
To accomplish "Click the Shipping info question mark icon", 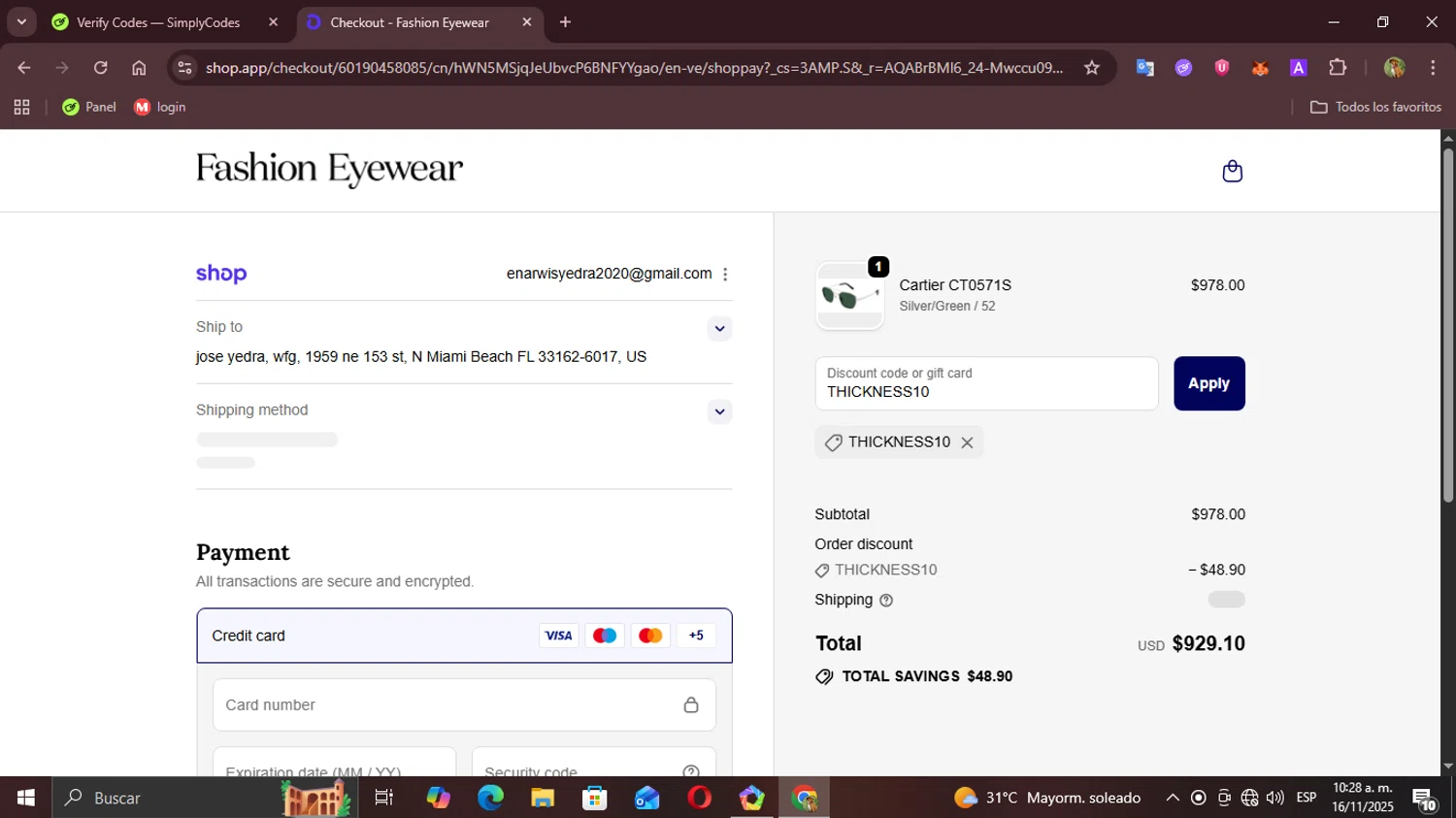I will [x=885, y=601].
